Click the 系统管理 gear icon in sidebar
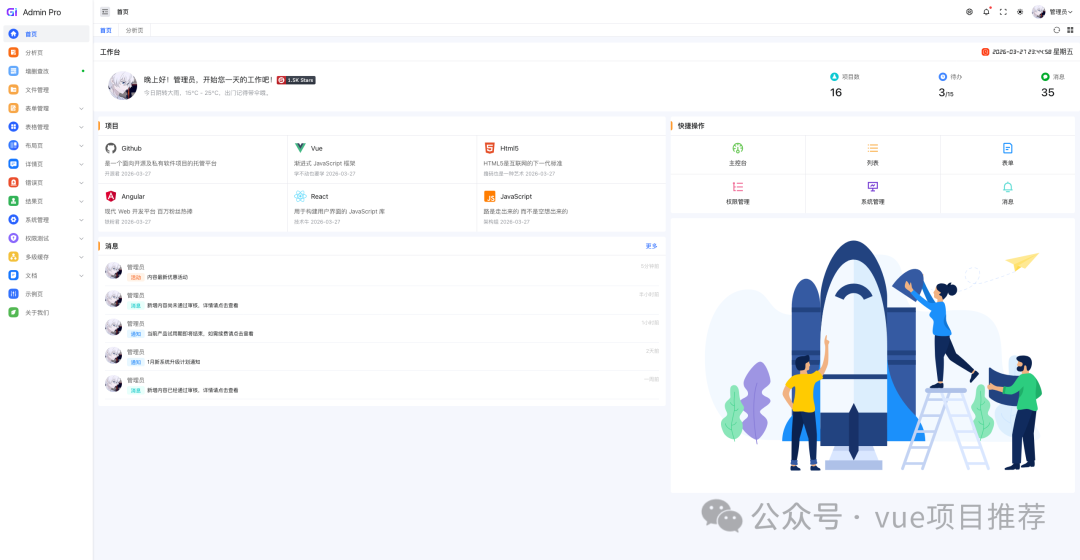 (13, 220)
